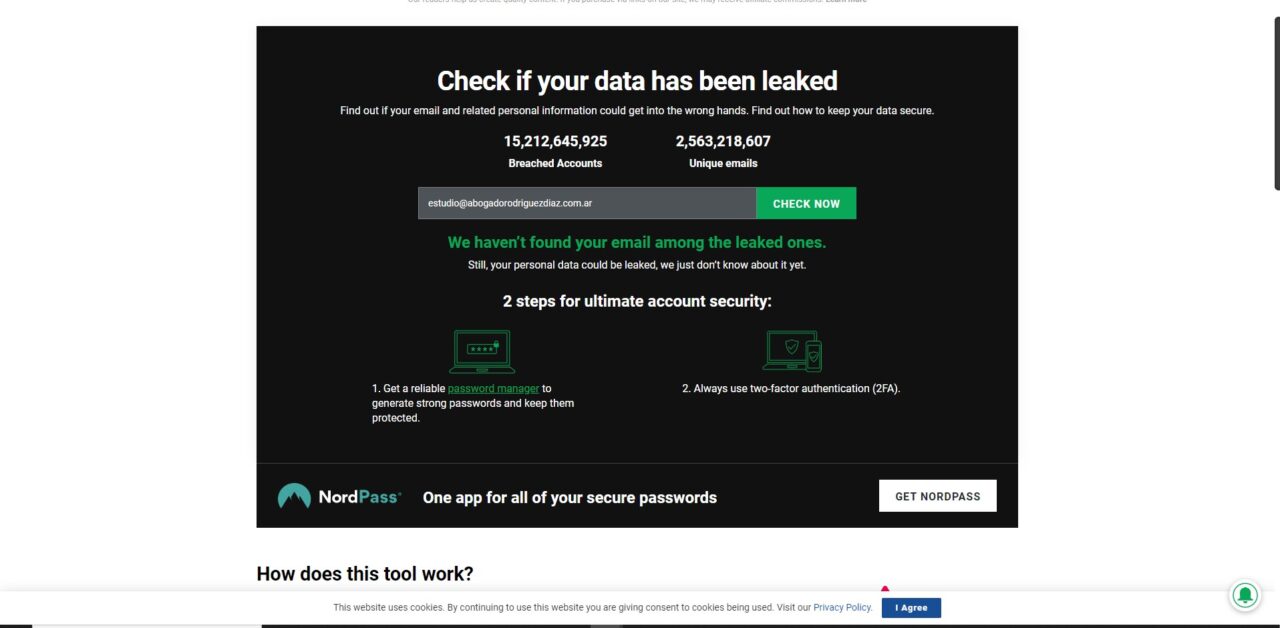The image size is (1280, 628).
Task: Click the green "haven't found your email" result message
Action: 637,242
